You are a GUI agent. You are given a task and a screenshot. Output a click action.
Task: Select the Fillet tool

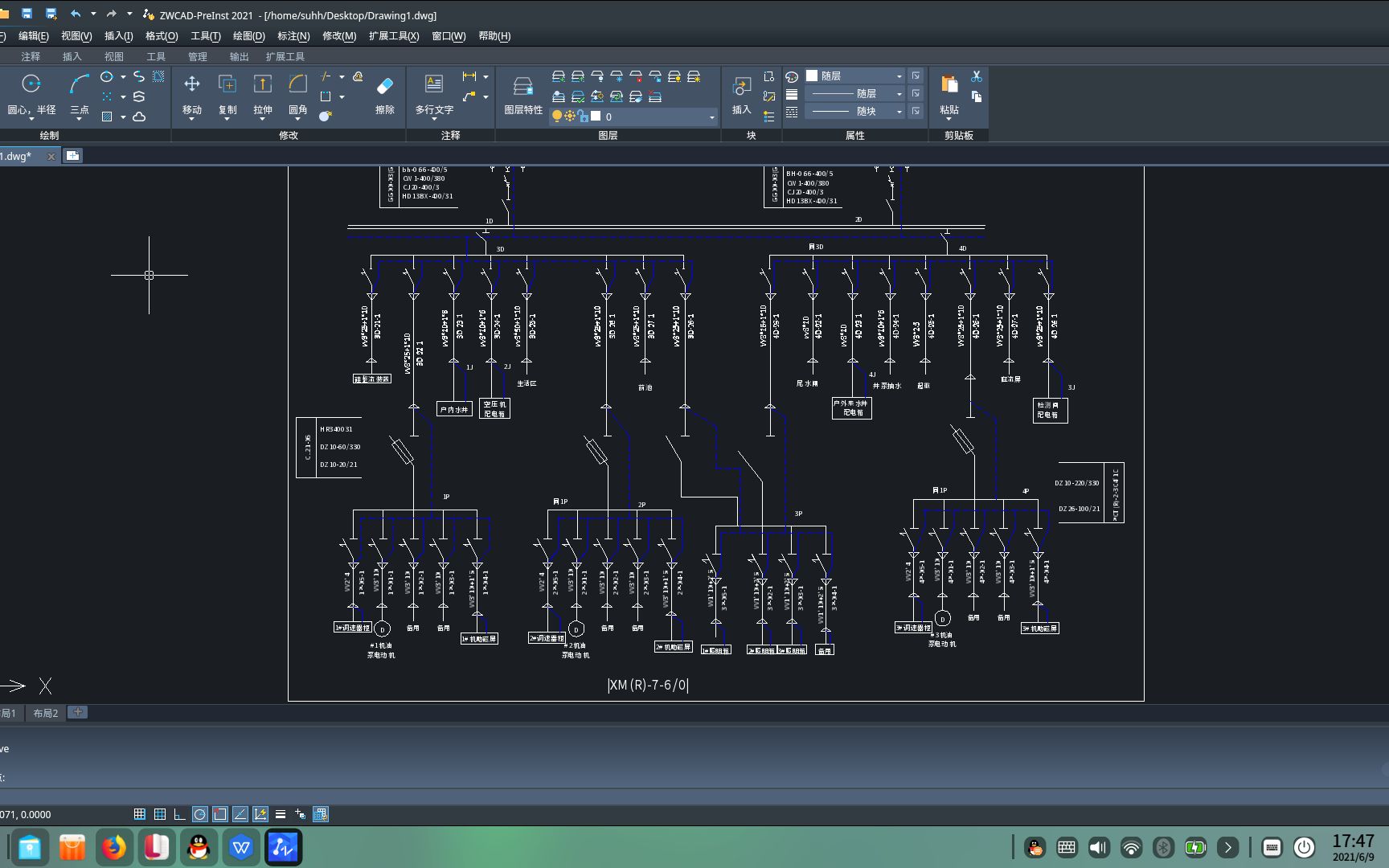297,84
